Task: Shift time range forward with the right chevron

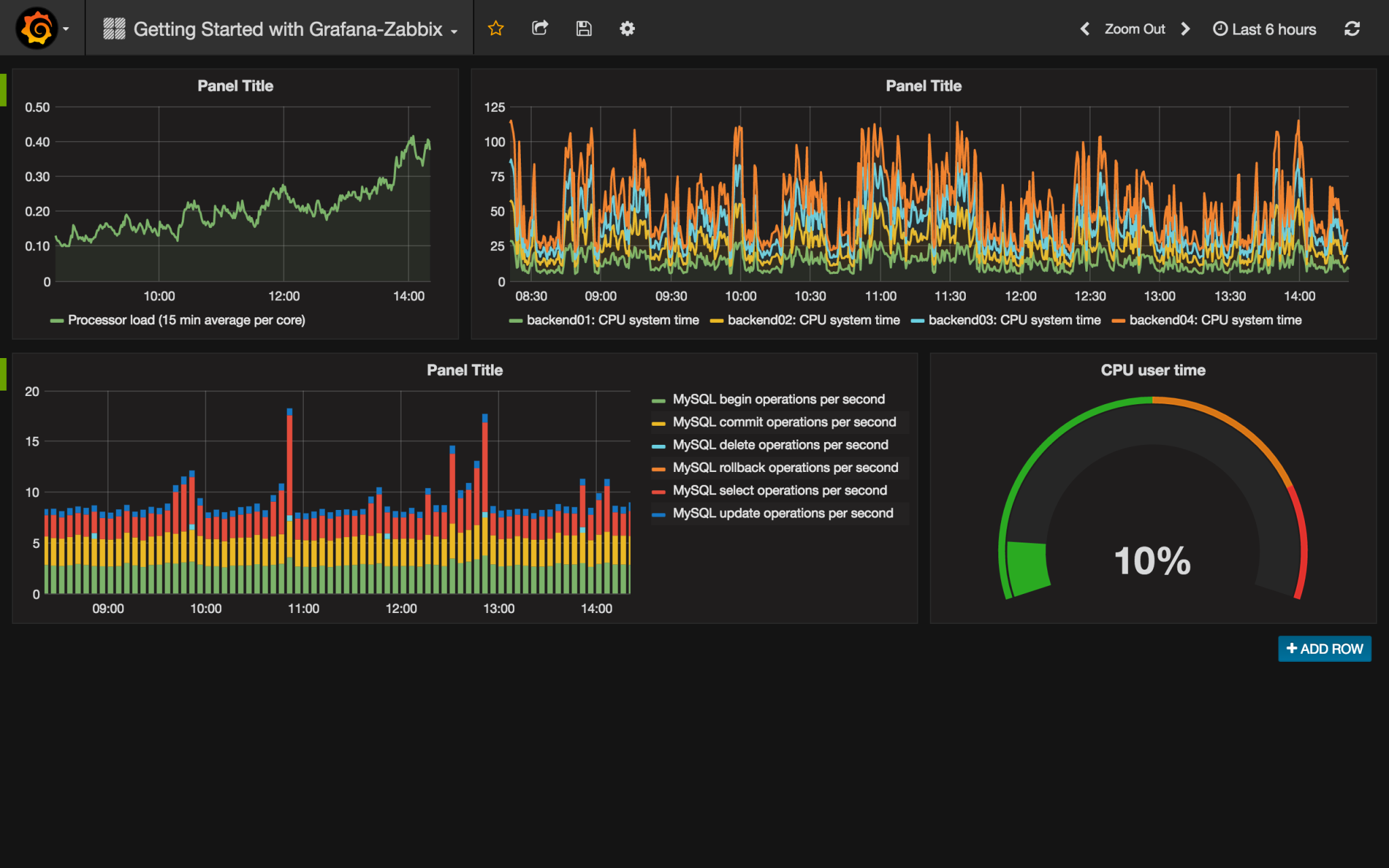Action: point(1185,28)
